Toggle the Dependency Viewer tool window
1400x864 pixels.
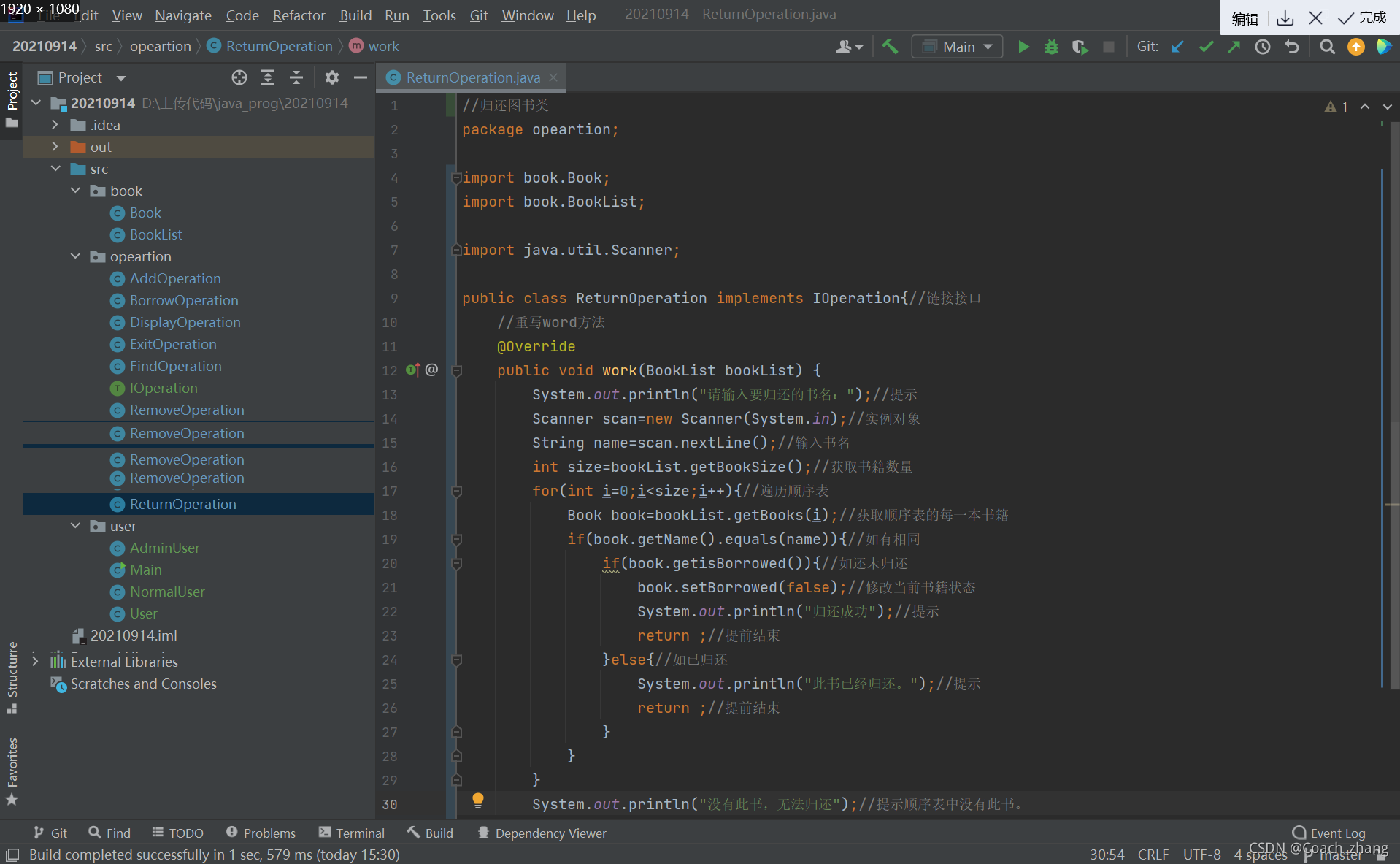(542, 833)
